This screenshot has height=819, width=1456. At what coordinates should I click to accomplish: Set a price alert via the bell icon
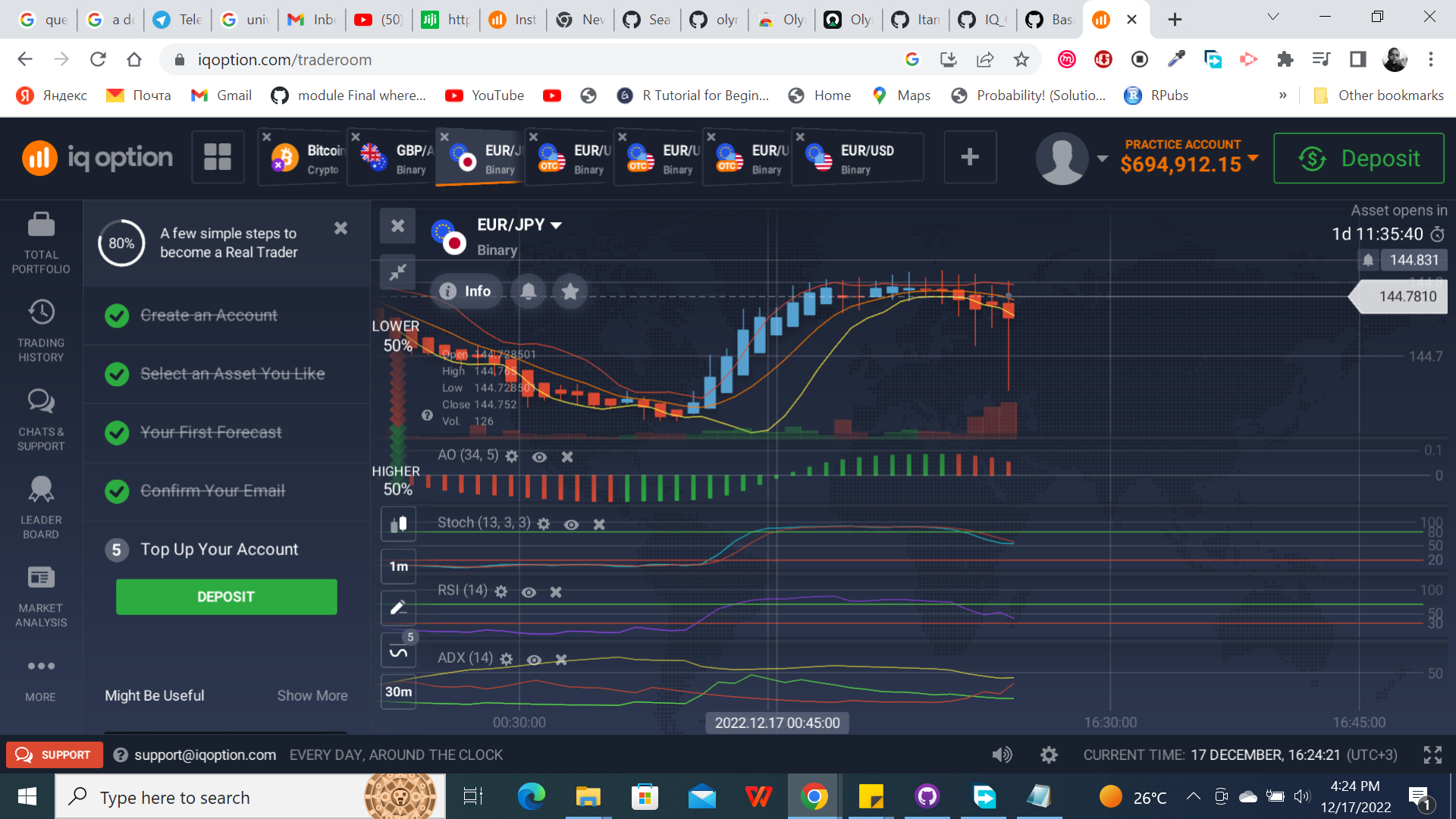529,291
